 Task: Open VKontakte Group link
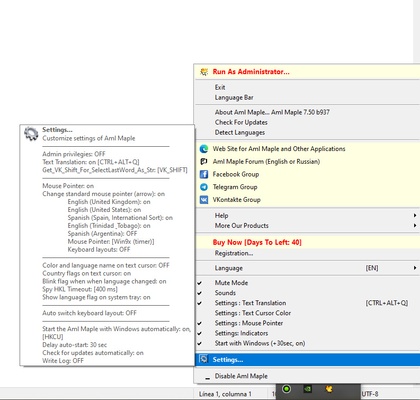coord(237,200)
